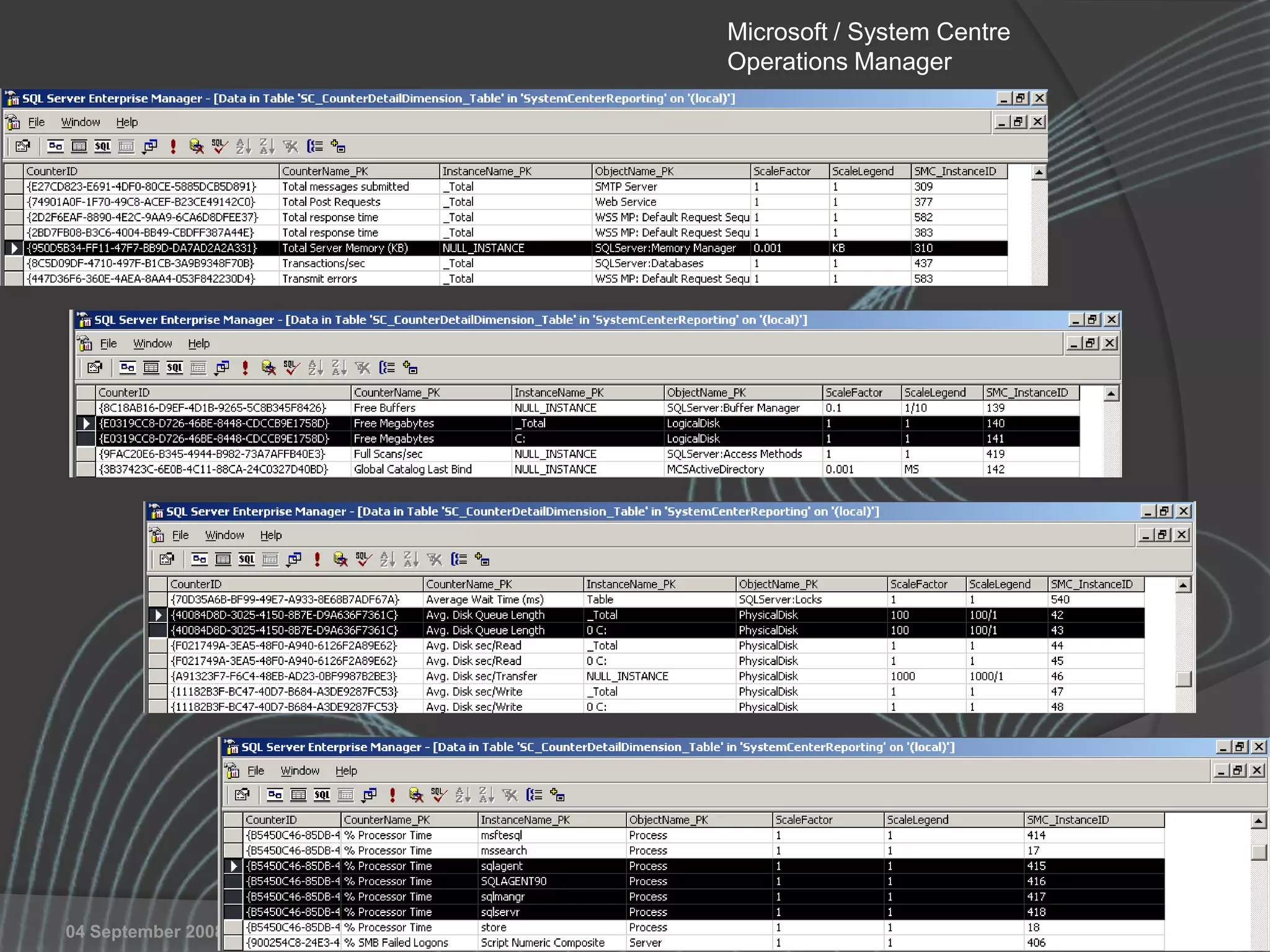The image size is (1270, 952).
Task: Click 'MCSActiveDirectory' cell
Action: click(x=743, y=469)
